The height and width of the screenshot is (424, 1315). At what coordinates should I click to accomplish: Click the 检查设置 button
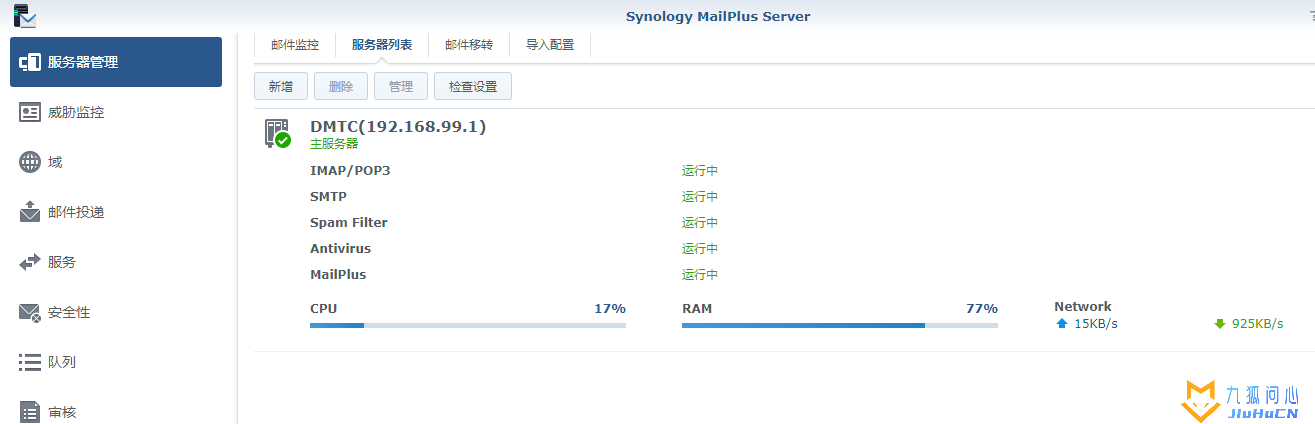click(473, 87)
